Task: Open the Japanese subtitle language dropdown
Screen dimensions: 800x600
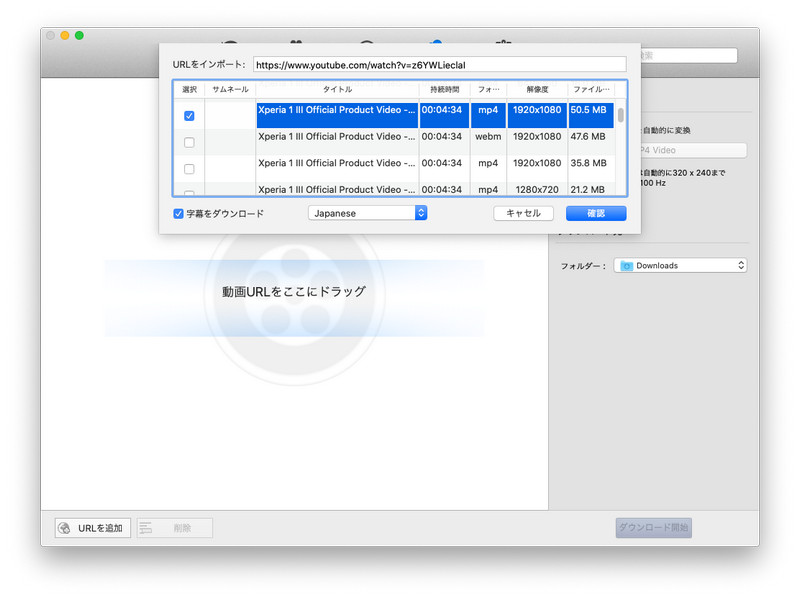Action: click(367, 213)
